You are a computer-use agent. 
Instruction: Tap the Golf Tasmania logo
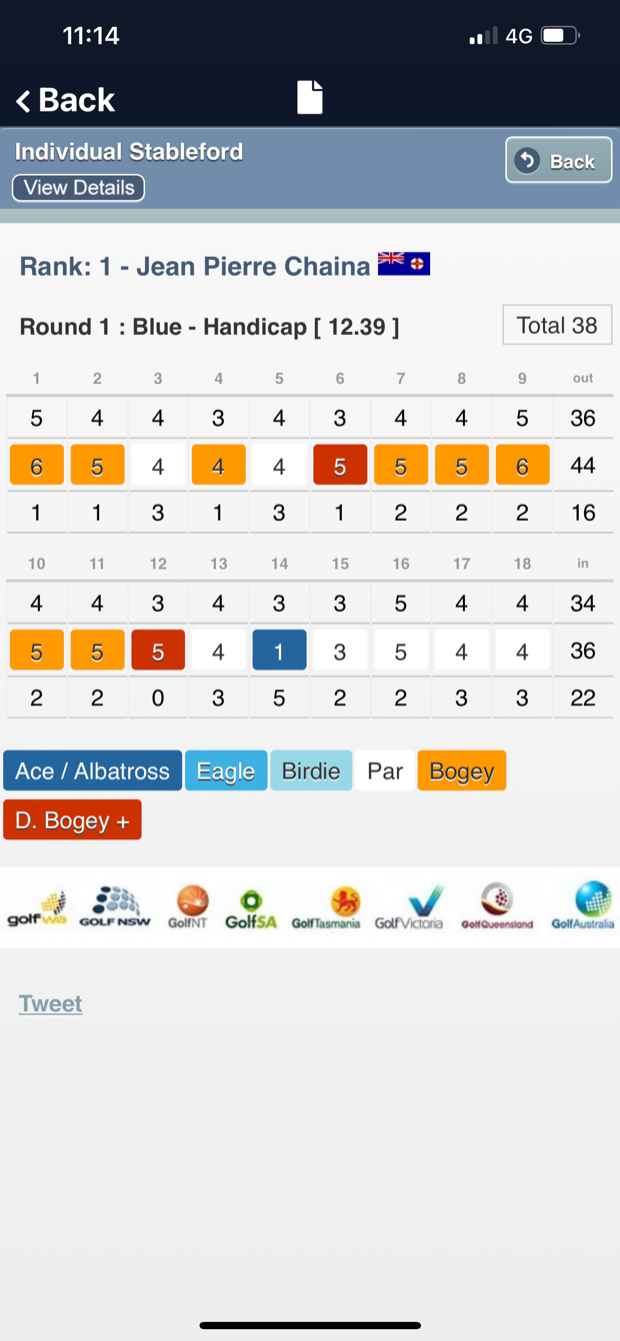pos(326,908)
